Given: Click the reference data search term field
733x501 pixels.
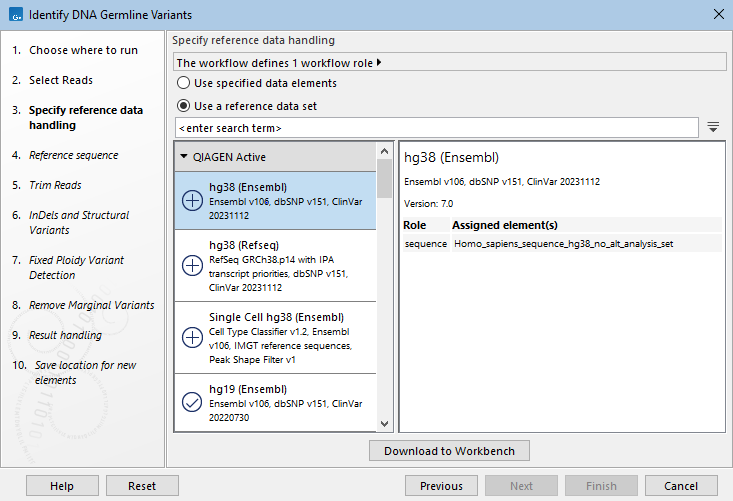Looking at the screenshot, I should 435,128.
